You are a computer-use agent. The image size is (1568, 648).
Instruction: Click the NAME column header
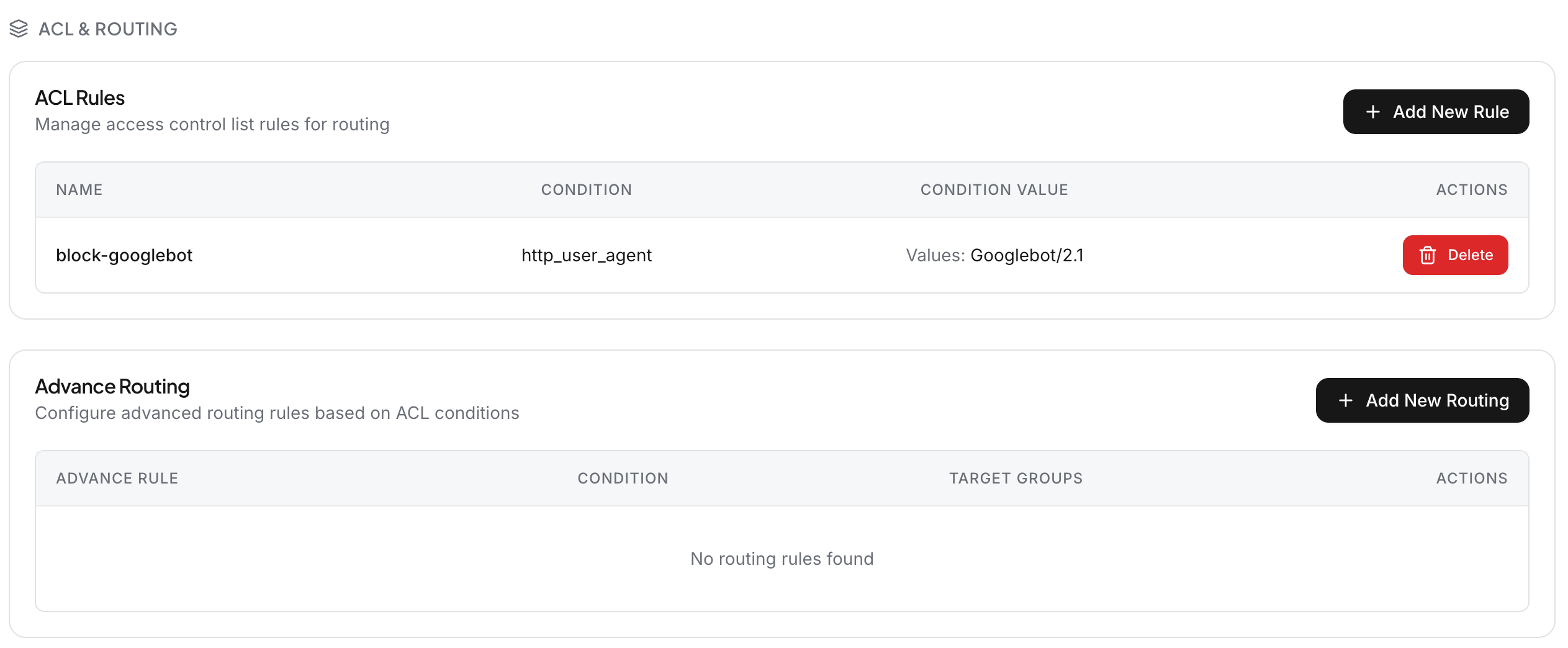point(79,189)
